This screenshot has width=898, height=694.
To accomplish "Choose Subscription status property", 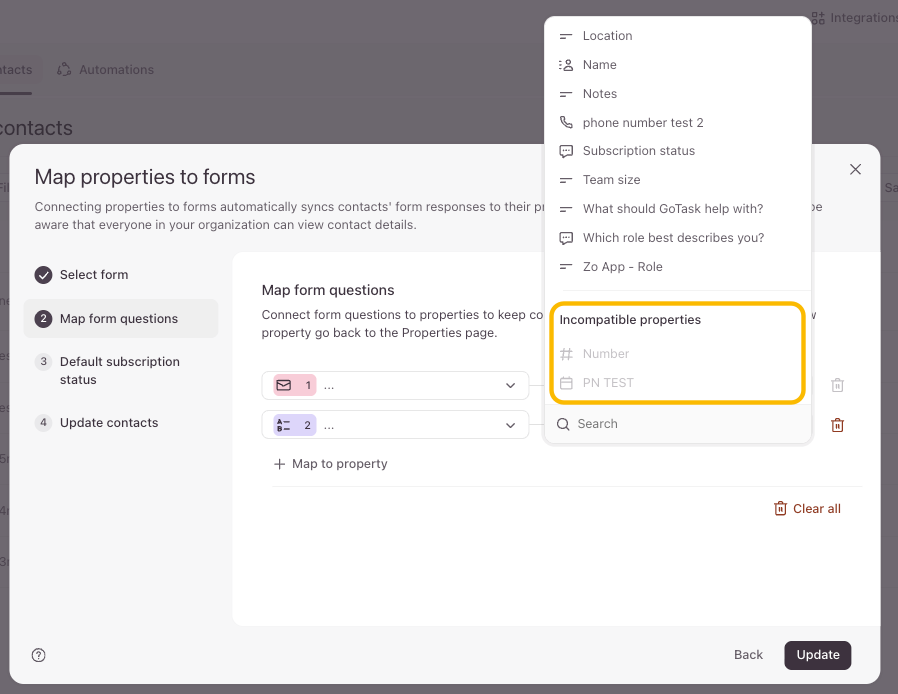I will 638,151.
